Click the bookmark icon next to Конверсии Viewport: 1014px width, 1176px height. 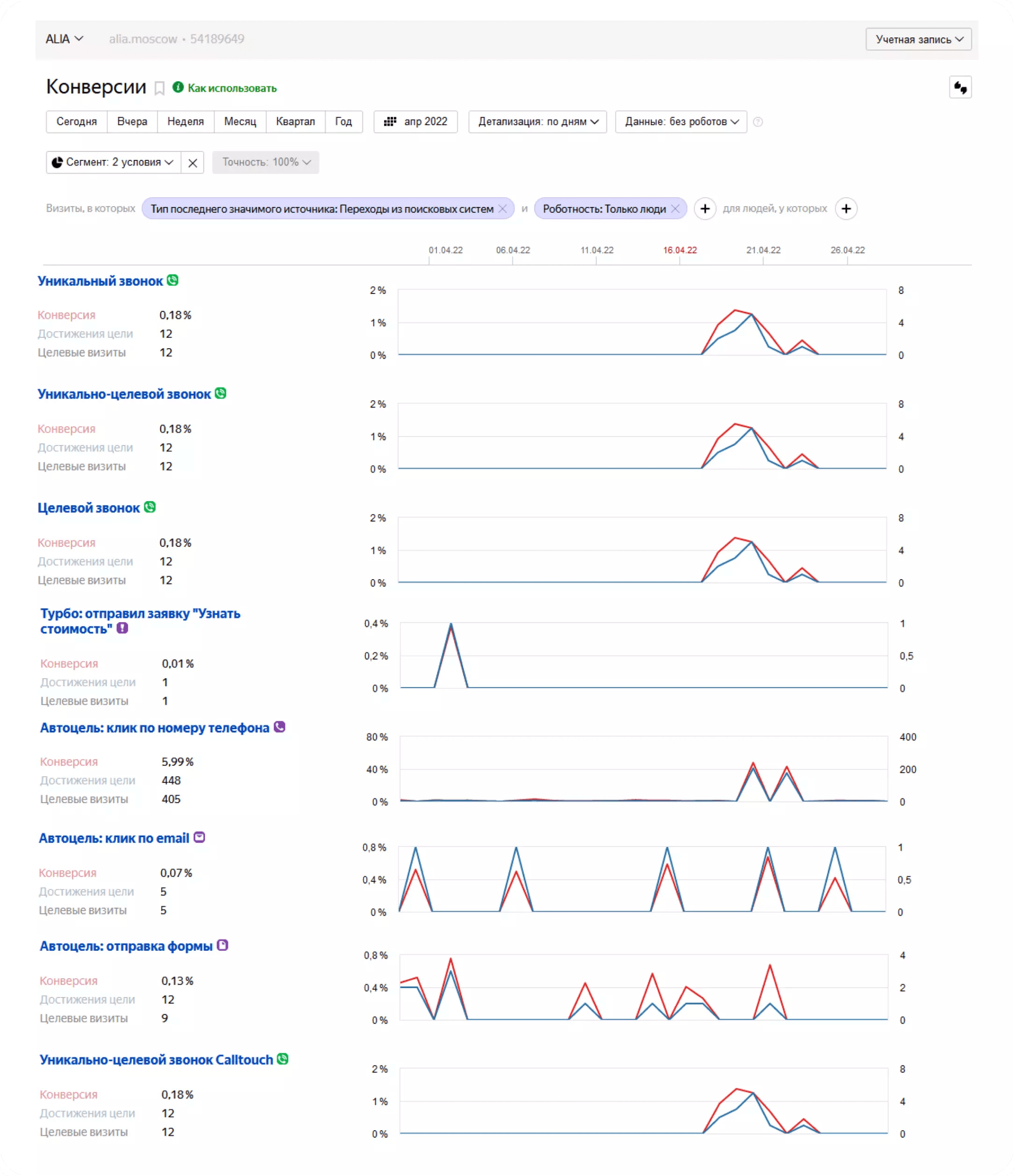[159, 88]
